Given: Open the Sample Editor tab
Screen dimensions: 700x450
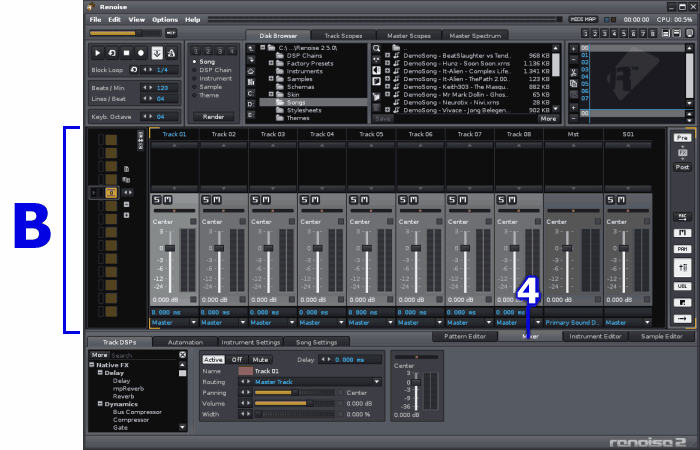Looking at the screenshot, I should [x=662, y=337].
